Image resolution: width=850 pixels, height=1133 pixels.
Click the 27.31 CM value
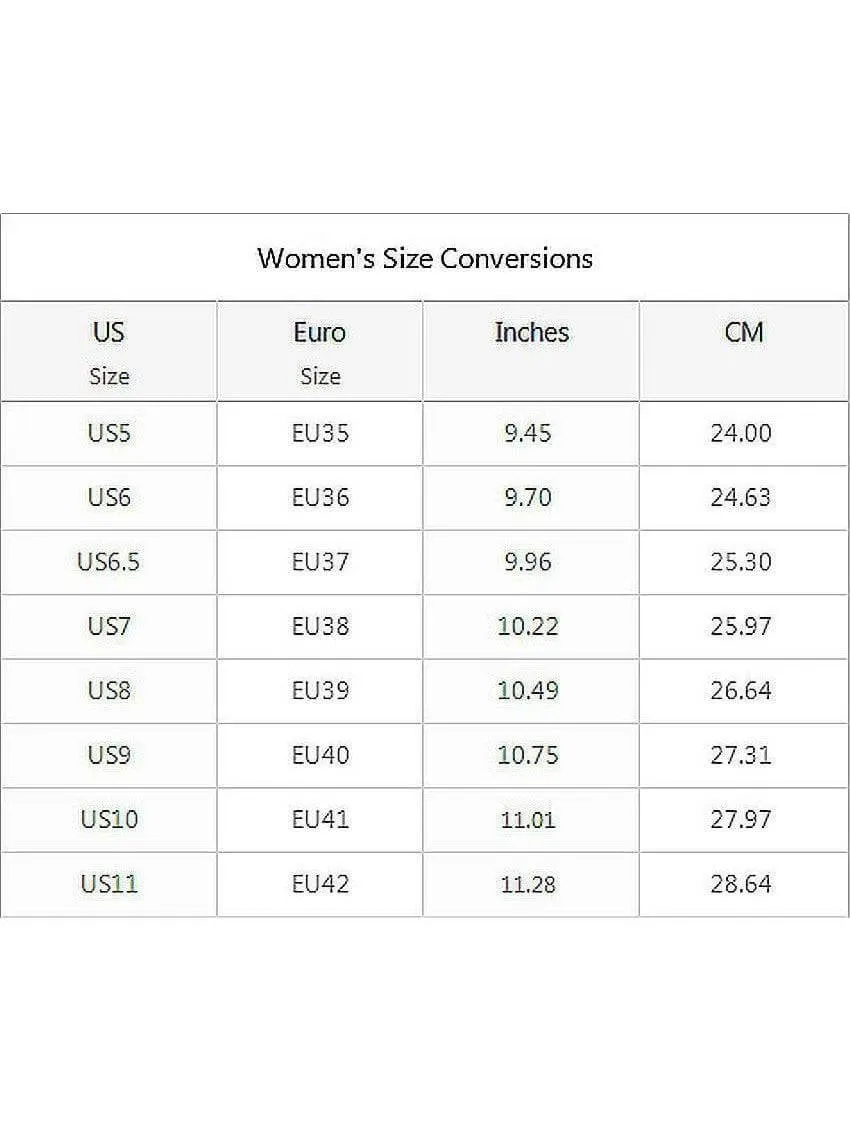[741, 755]
